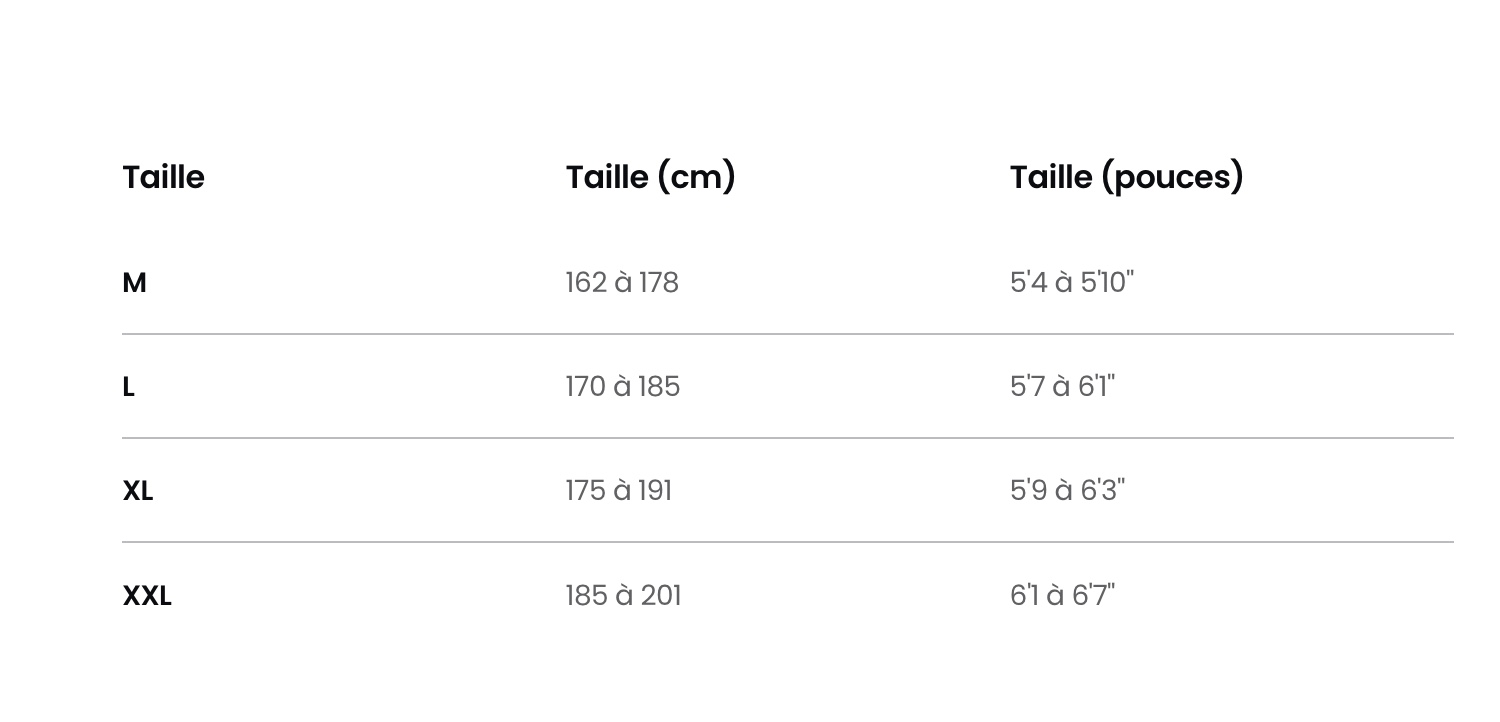Click the 162 à 178 cm value

[622, 283]
